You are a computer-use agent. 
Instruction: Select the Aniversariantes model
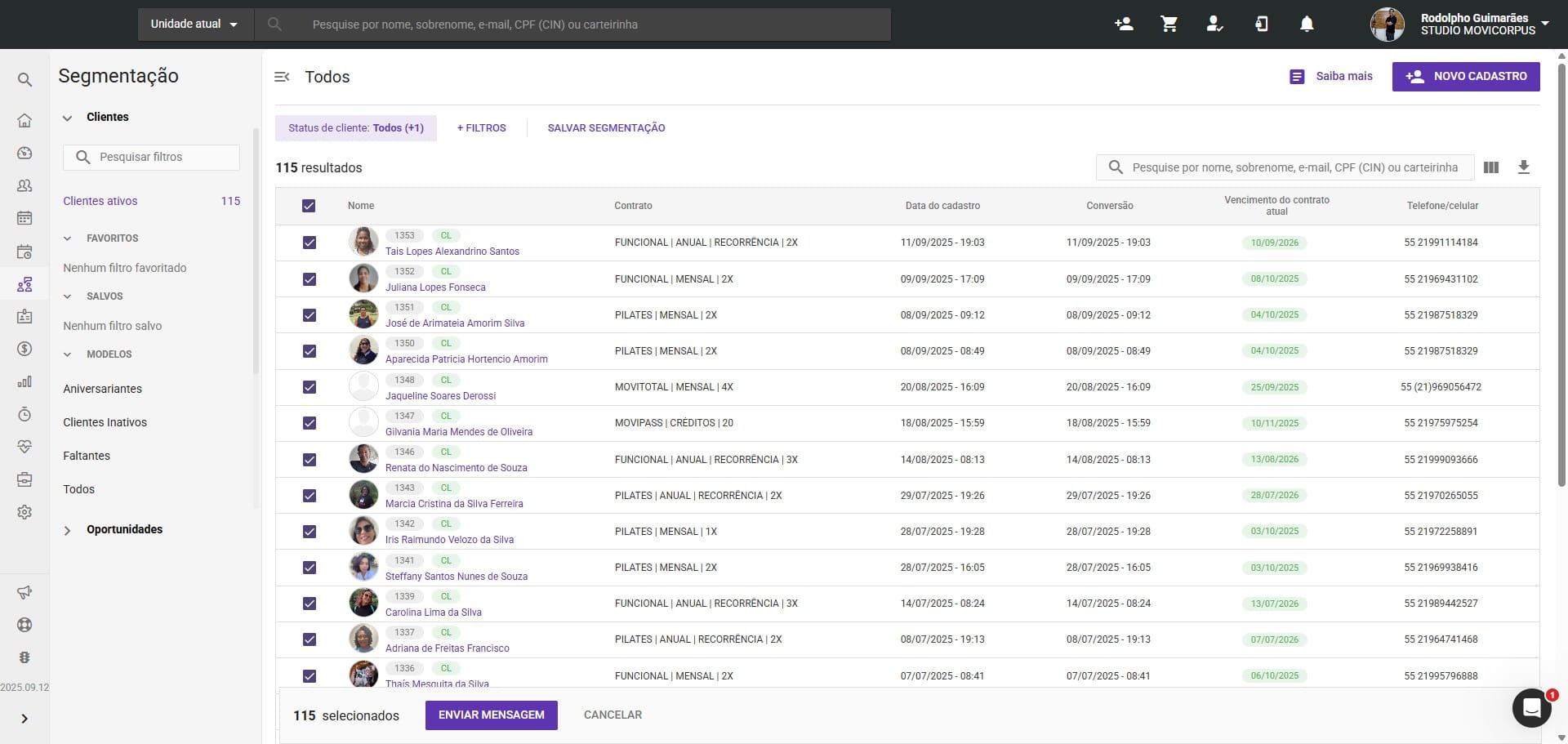coord(103,389)
